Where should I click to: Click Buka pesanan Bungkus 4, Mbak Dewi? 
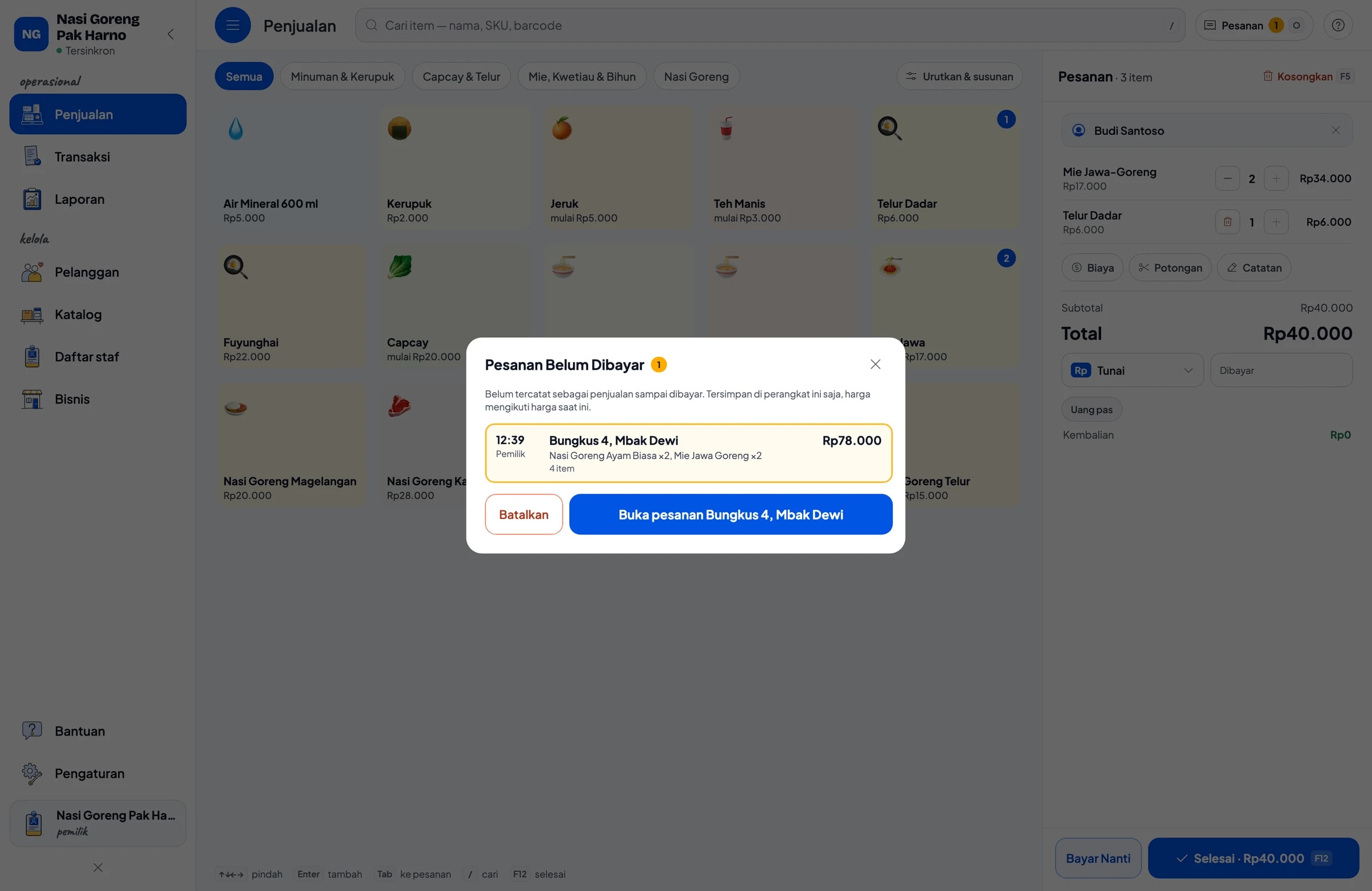pos(731,514)
